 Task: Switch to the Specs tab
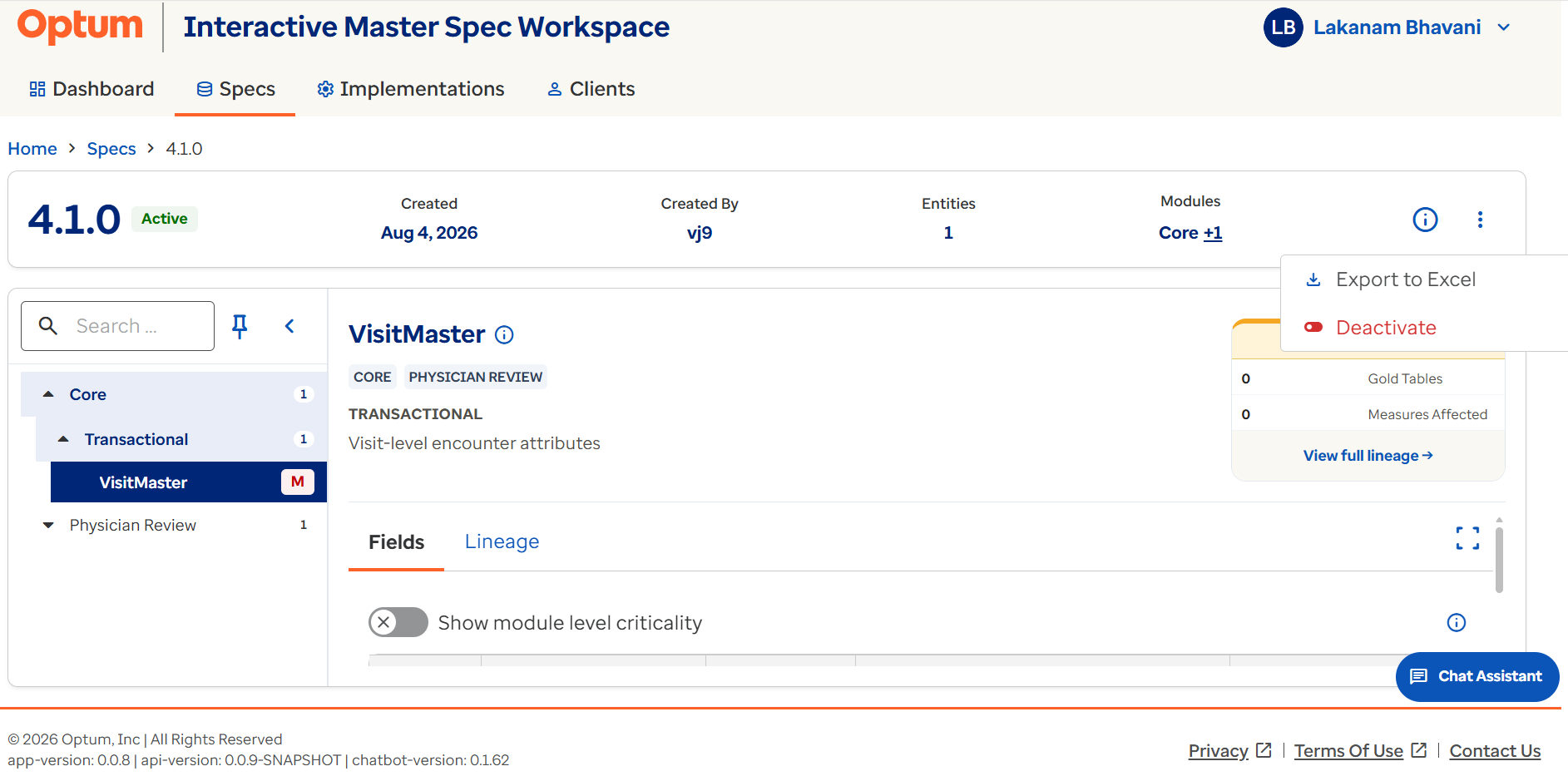coord(235,89)
